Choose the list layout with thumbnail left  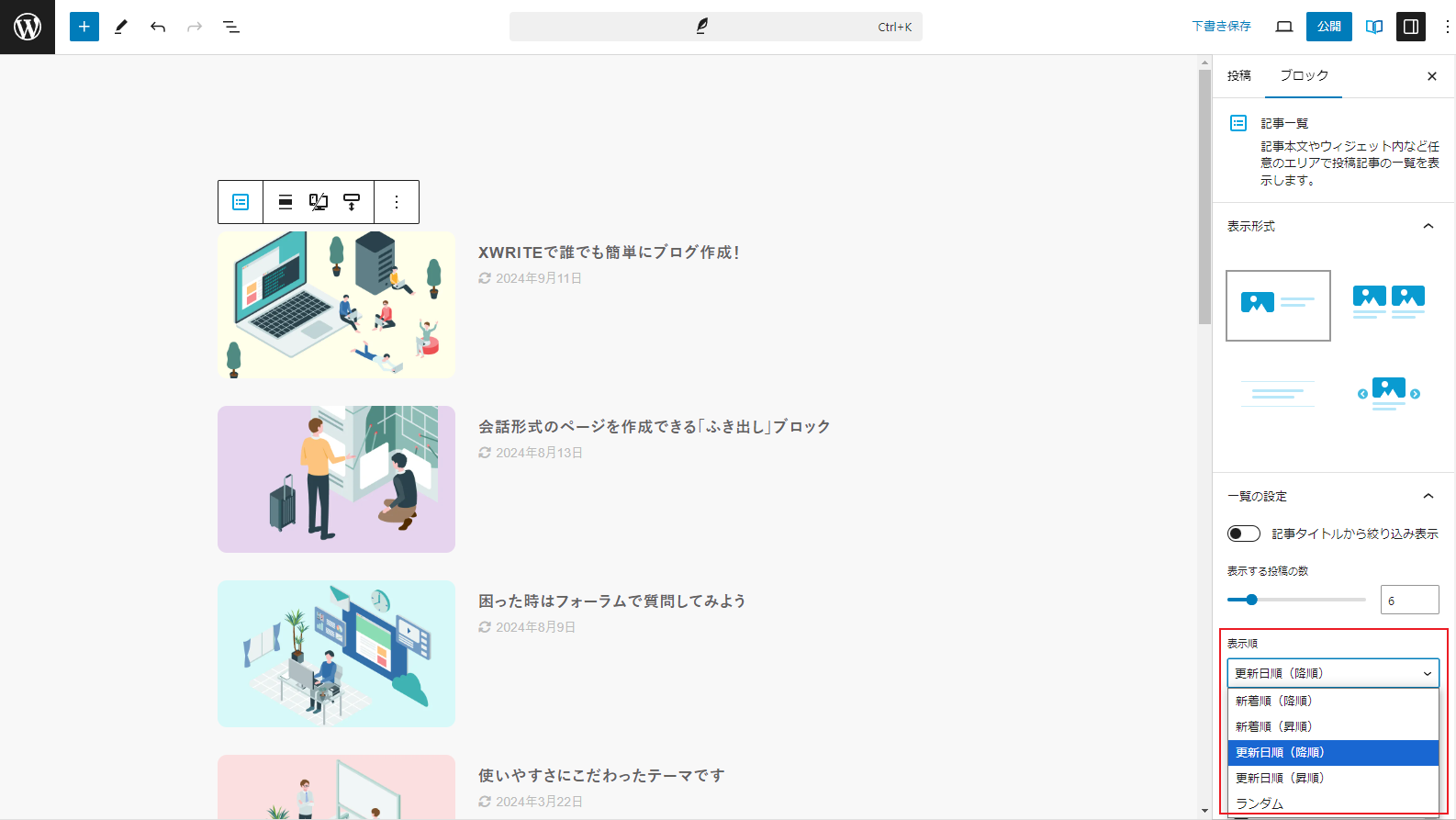pos(1278,306)
